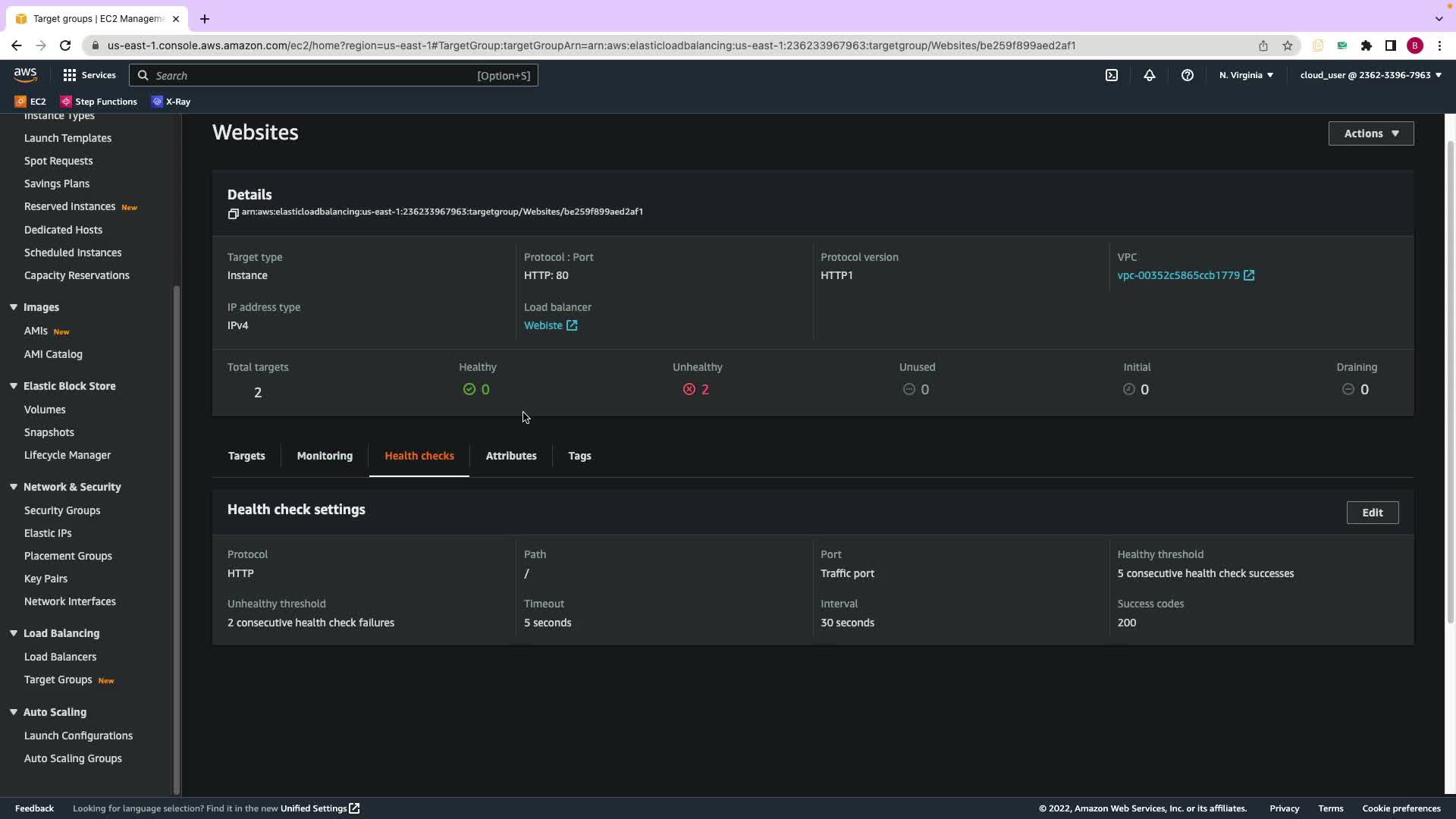Open the Actions dropdown button
1456x819 pixels.
click(x=1370, y=133)
